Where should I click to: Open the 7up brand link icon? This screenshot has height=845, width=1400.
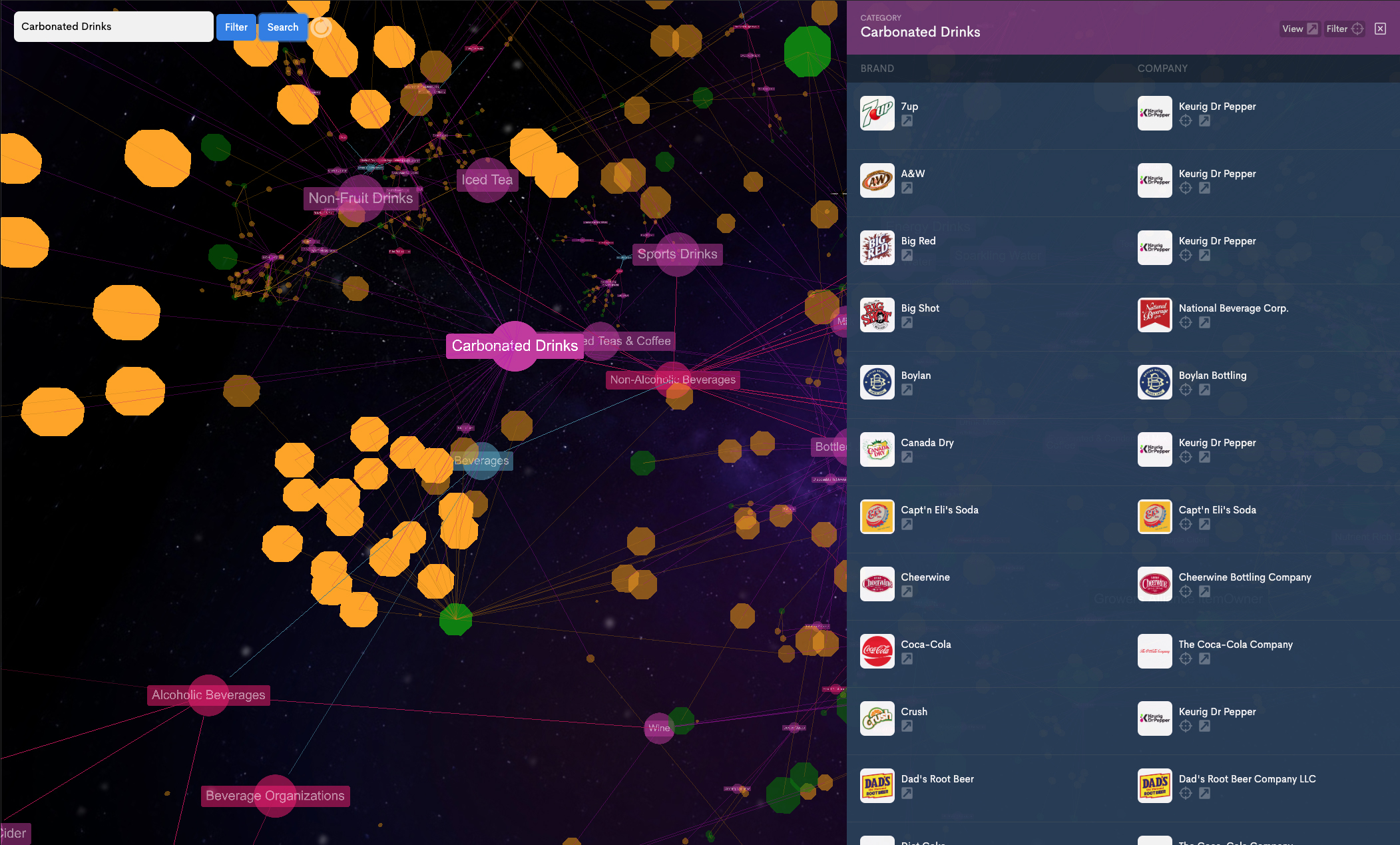pos(907,121)
